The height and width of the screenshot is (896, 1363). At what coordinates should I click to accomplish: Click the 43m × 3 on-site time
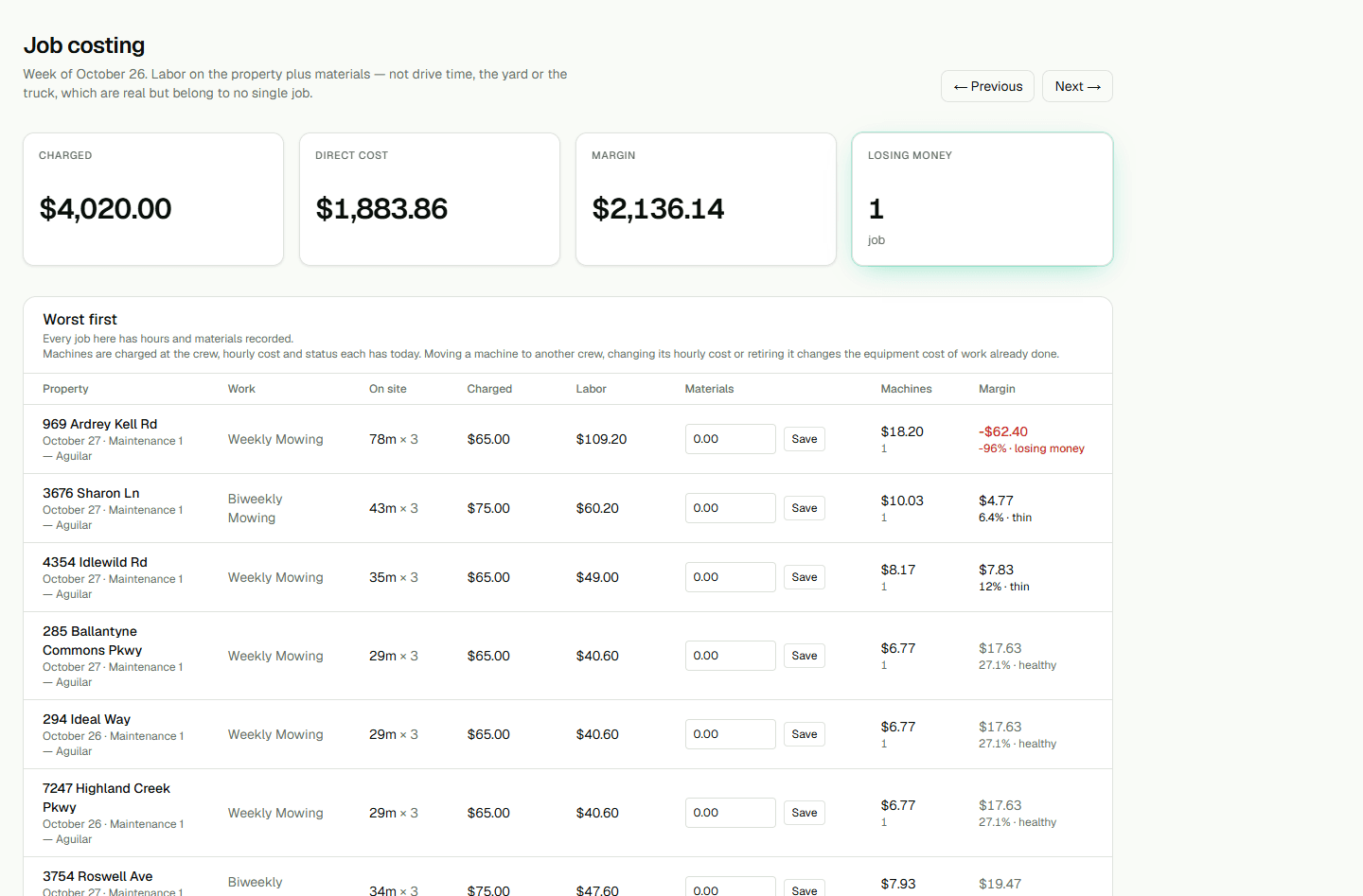coord(394,508)
